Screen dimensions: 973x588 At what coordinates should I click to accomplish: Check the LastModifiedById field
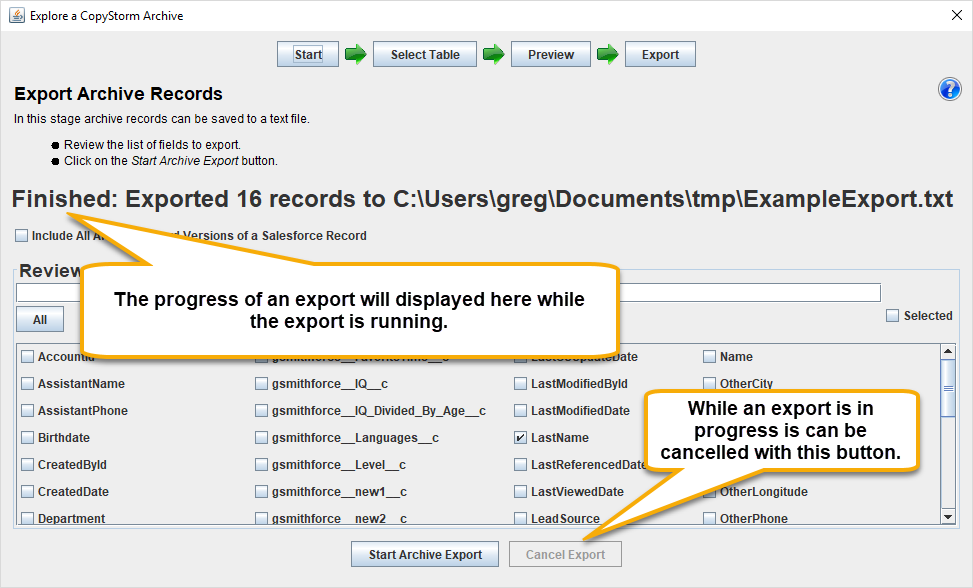point(521,384)
